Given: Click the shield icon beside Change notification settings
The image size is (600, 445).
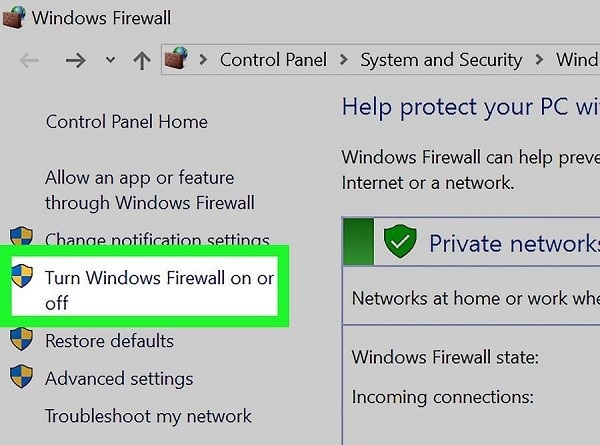Looking at the screenshot, I should click(x=21, y=240).
